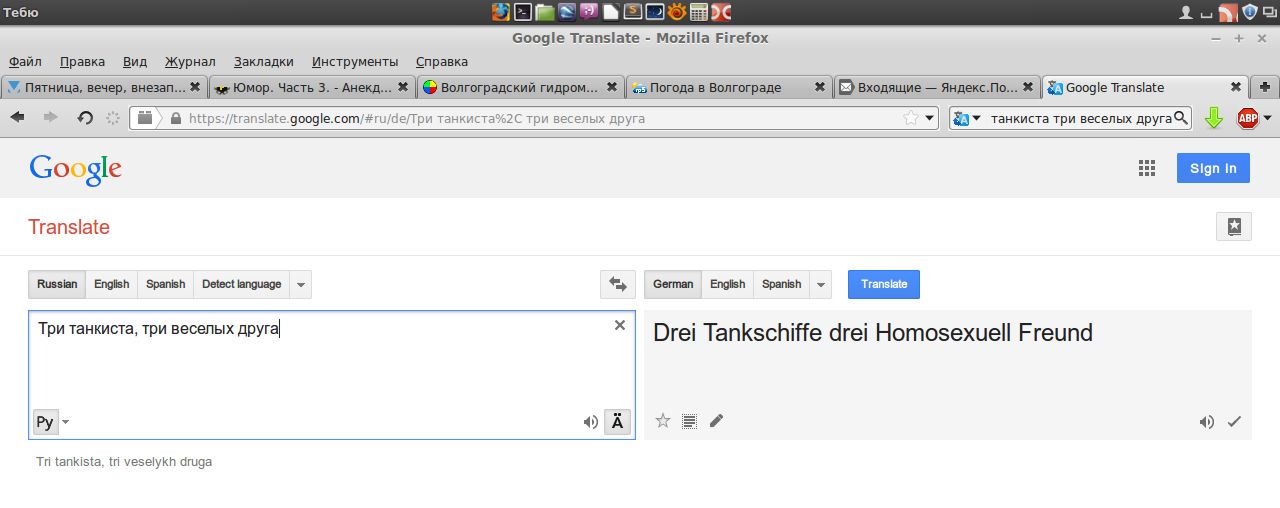Switch to the Погода в Волгограде tab
Image resolution: width=1280 pixels, height=508 pixels.
coord(729,87)
